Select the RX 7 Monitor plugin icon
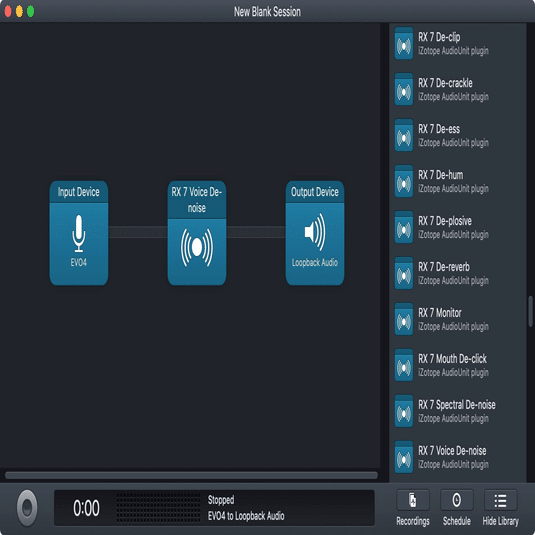Screen dimensions: 535x535 (404, 319)
